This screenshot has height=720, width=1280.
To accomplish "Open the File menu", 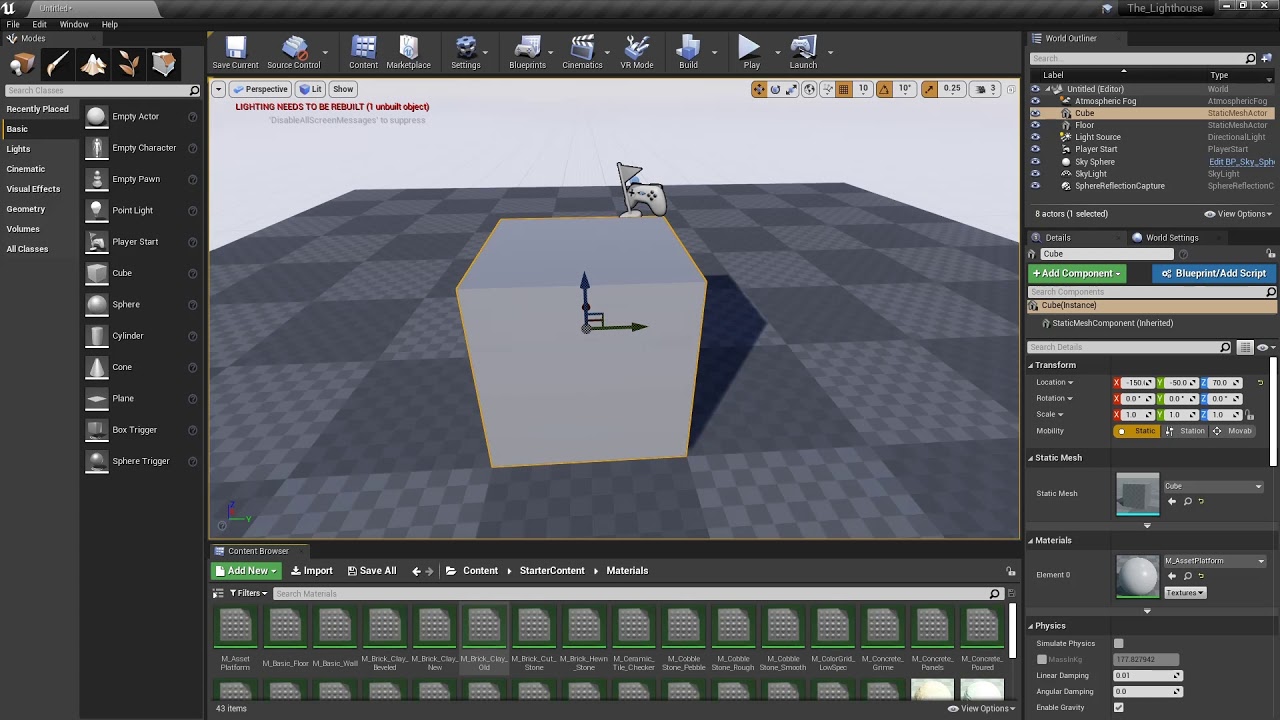I will pos(13,24).
